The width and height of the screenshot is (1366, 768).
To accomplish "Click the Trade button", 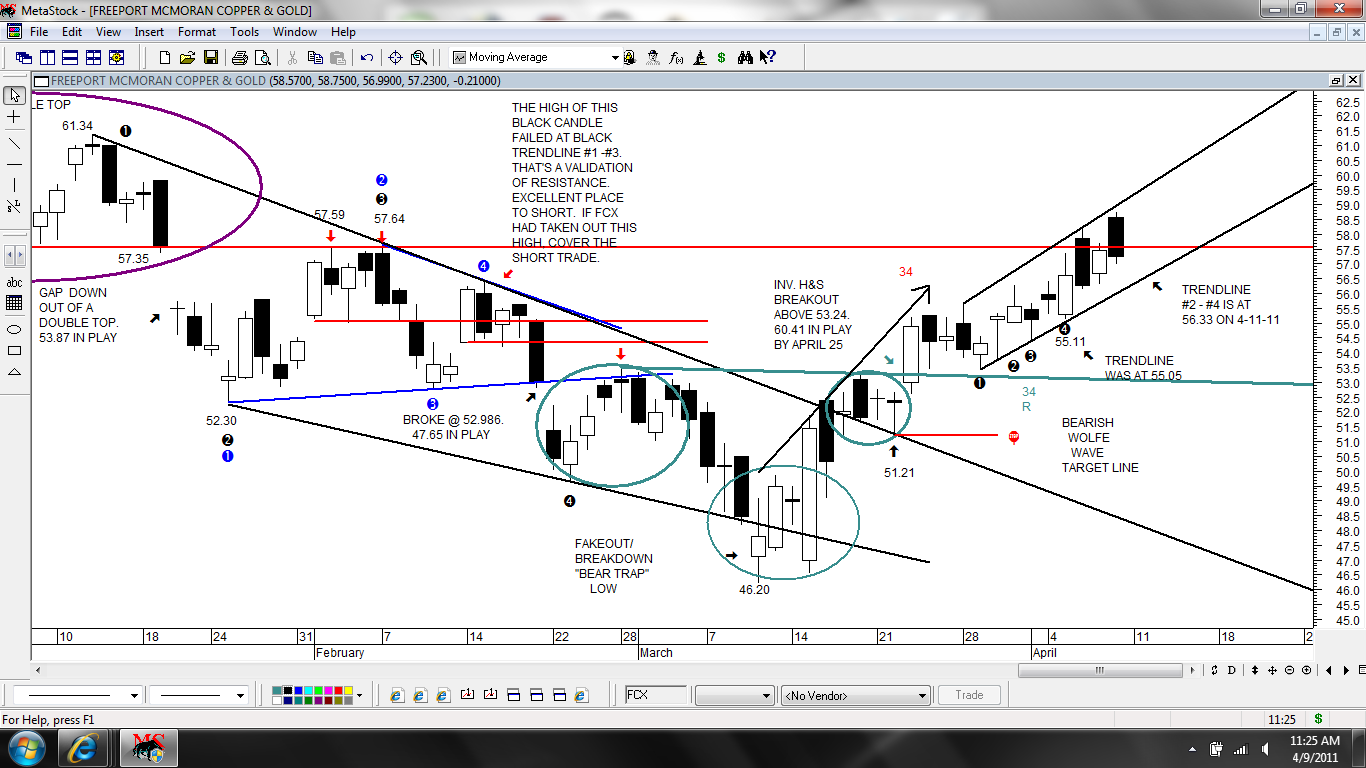I will pyautogui.click(x=969, y=695).
